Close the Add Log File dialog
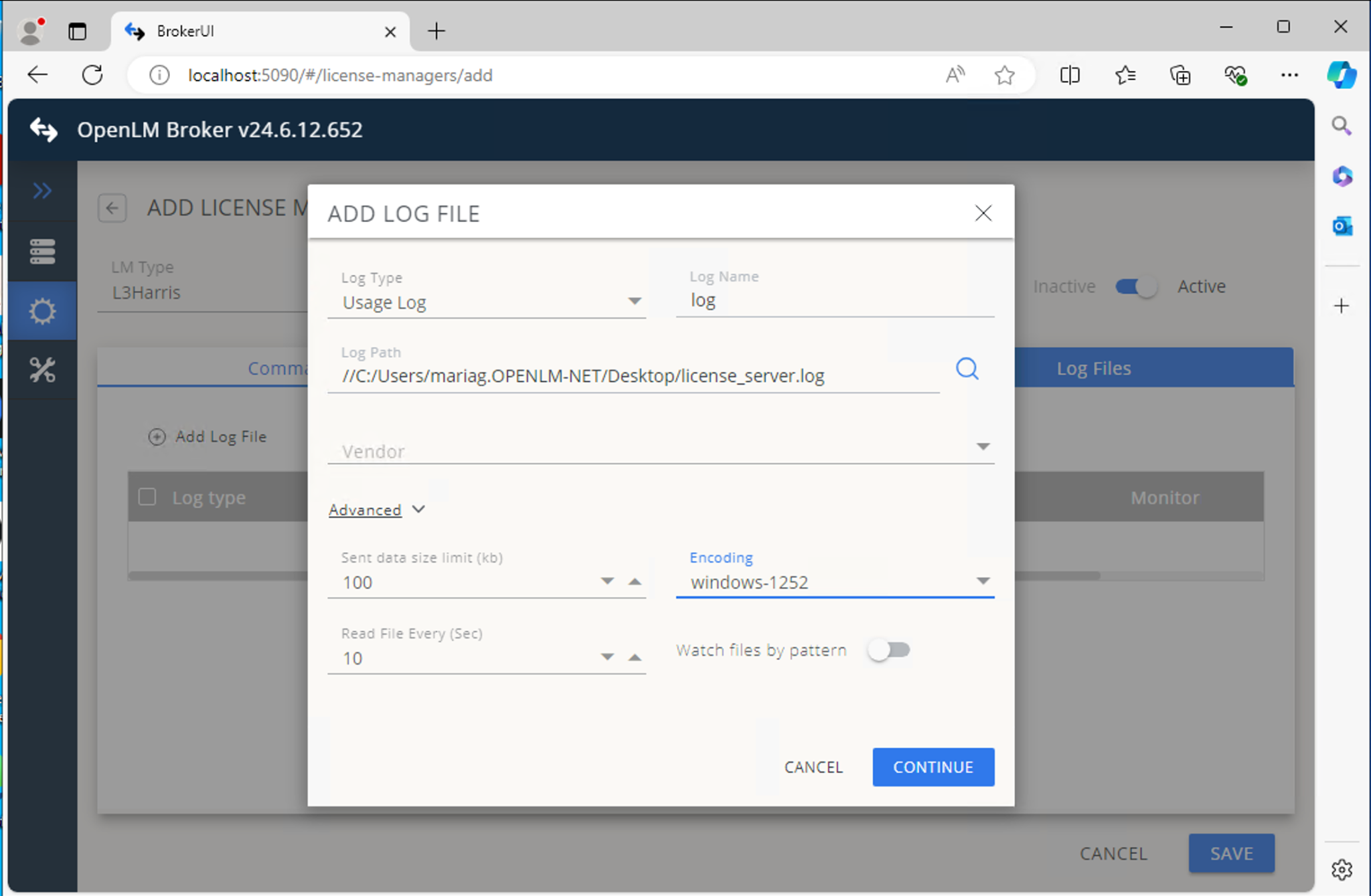 point(983,213)
